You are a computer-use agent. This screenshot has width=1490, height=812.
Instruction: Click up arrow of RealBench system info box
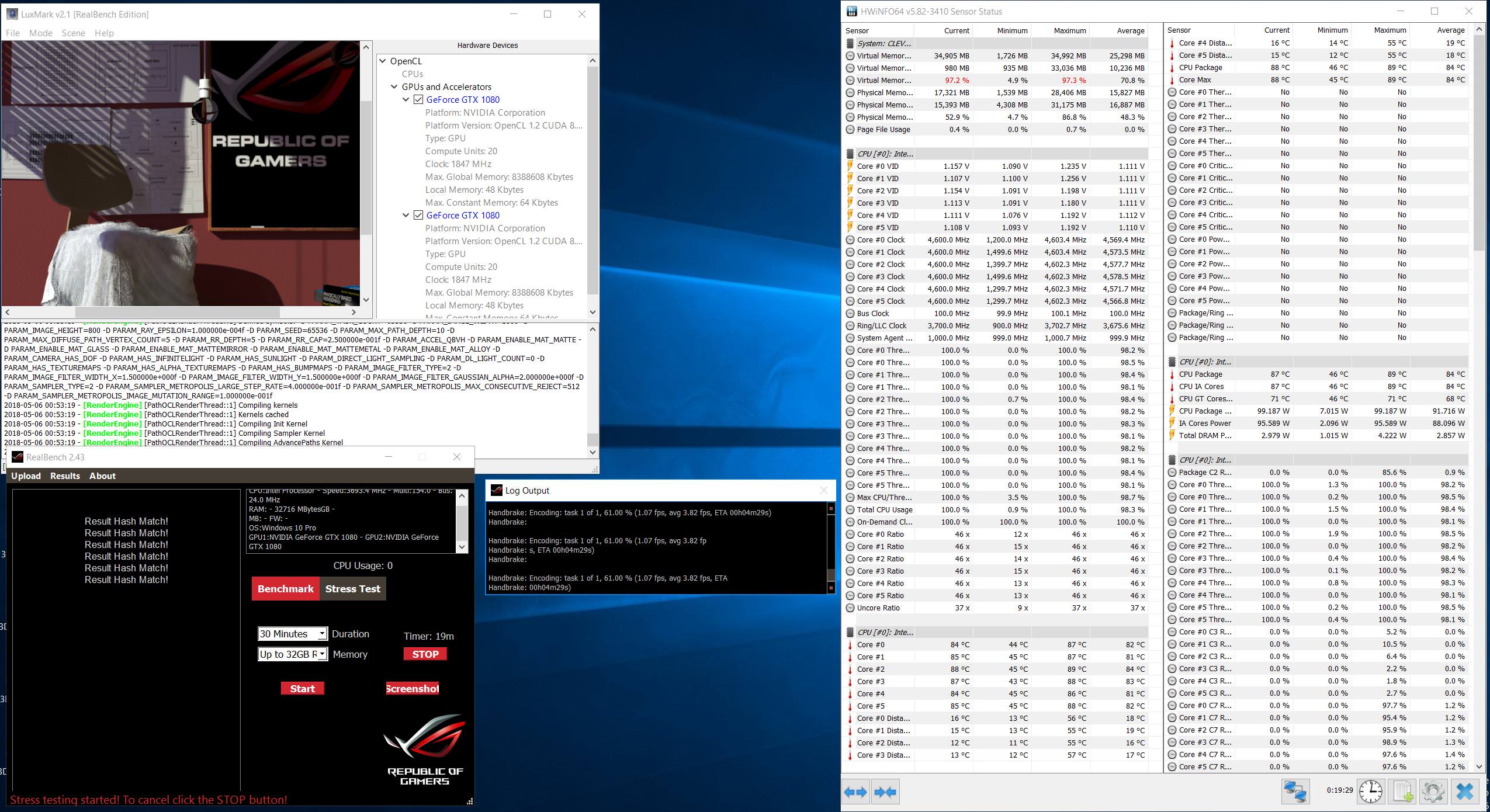pyautogui.click(x=462, y=496)
